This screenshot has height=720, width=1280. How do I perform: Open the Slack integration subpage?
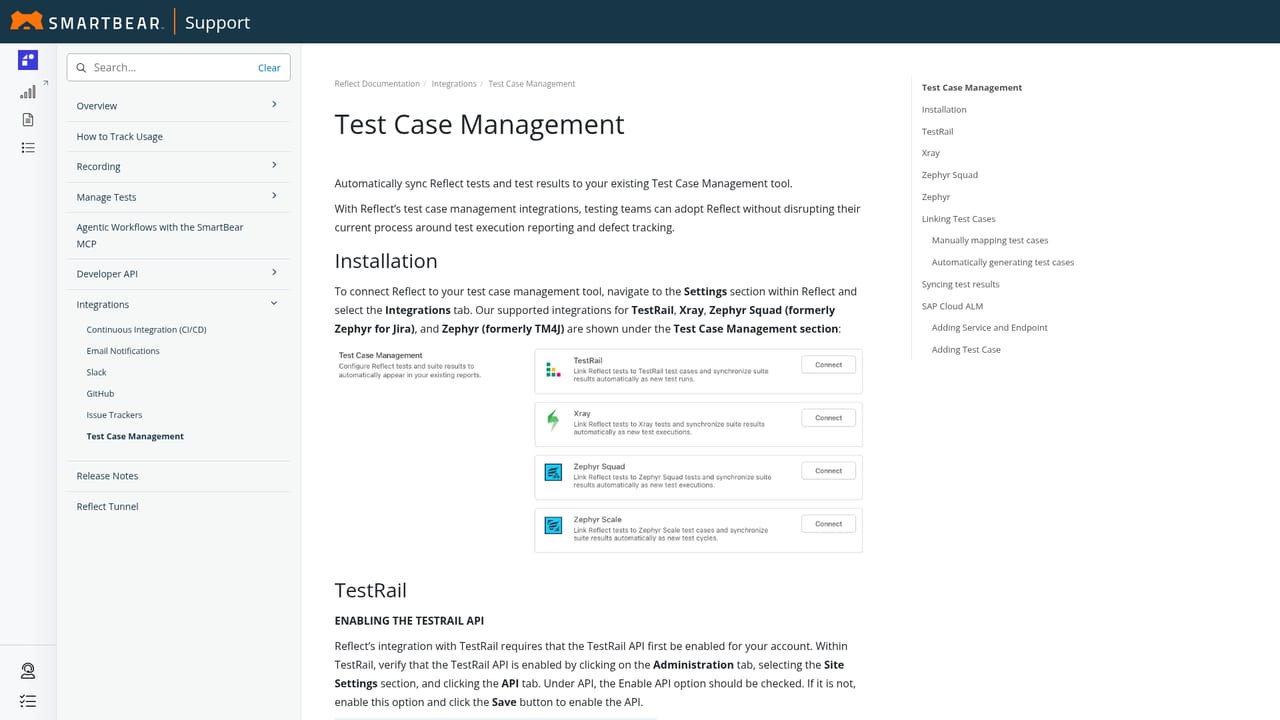coord(97,372)
